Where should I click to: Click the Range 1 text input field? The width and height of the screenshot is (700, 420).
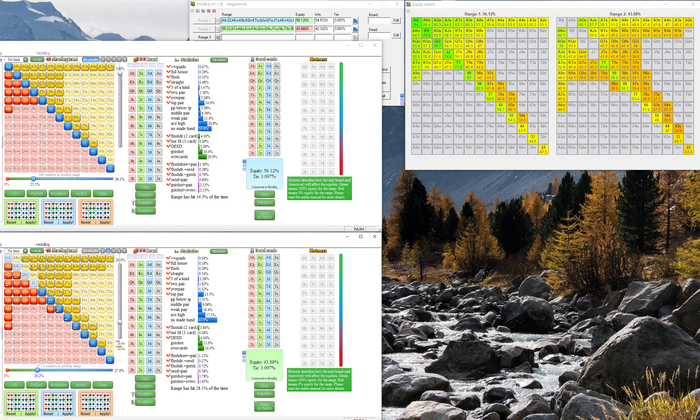pos(258,21)
